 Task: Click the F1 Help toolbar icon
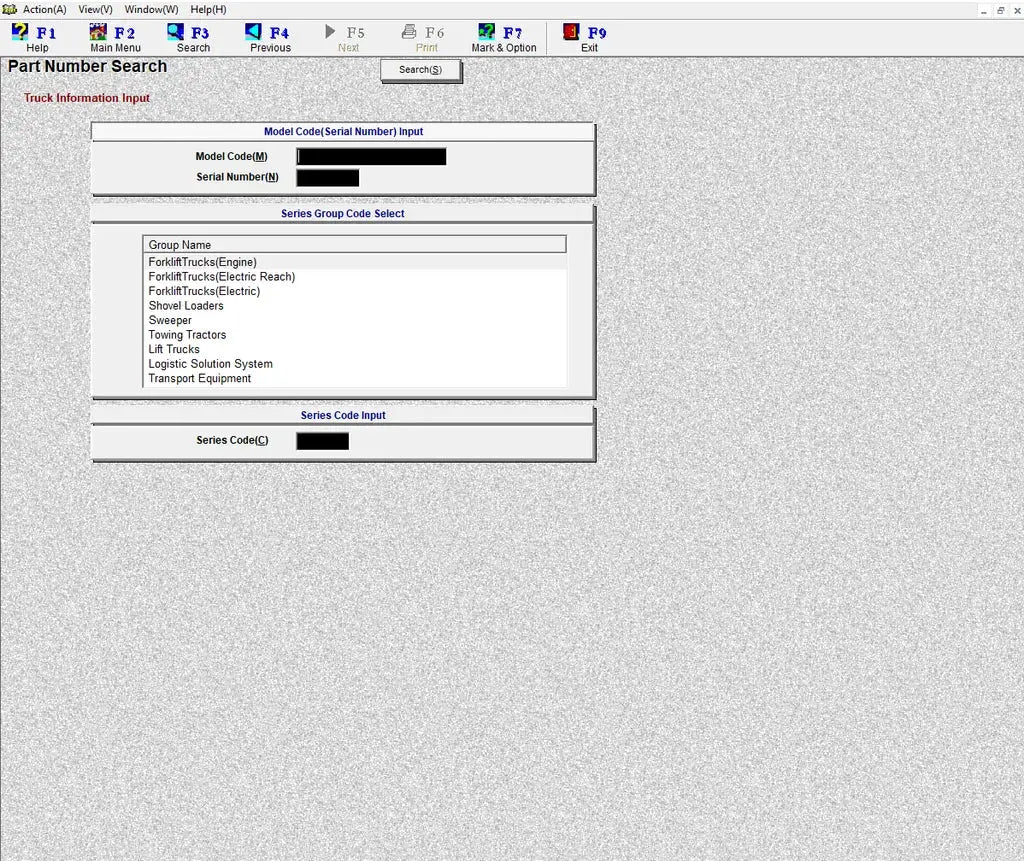point(21,32)
